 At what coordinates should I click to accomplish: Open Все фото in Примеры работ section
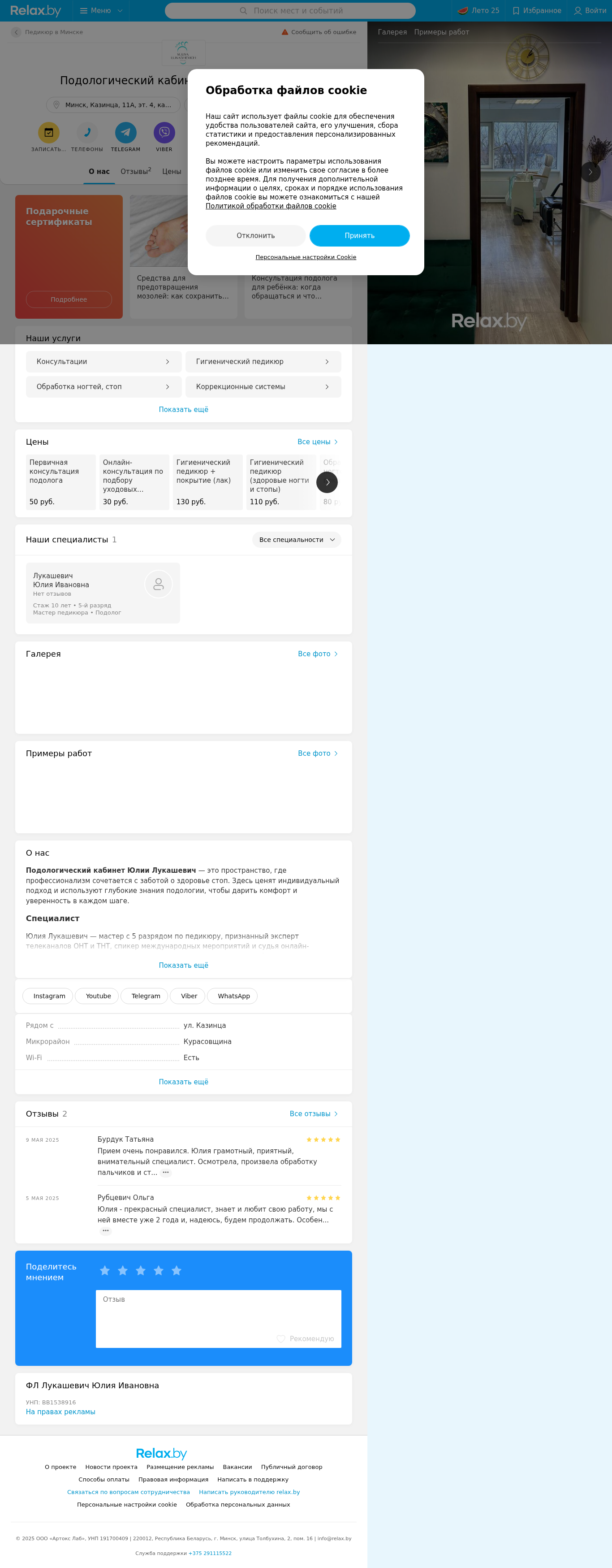(318, 754)
